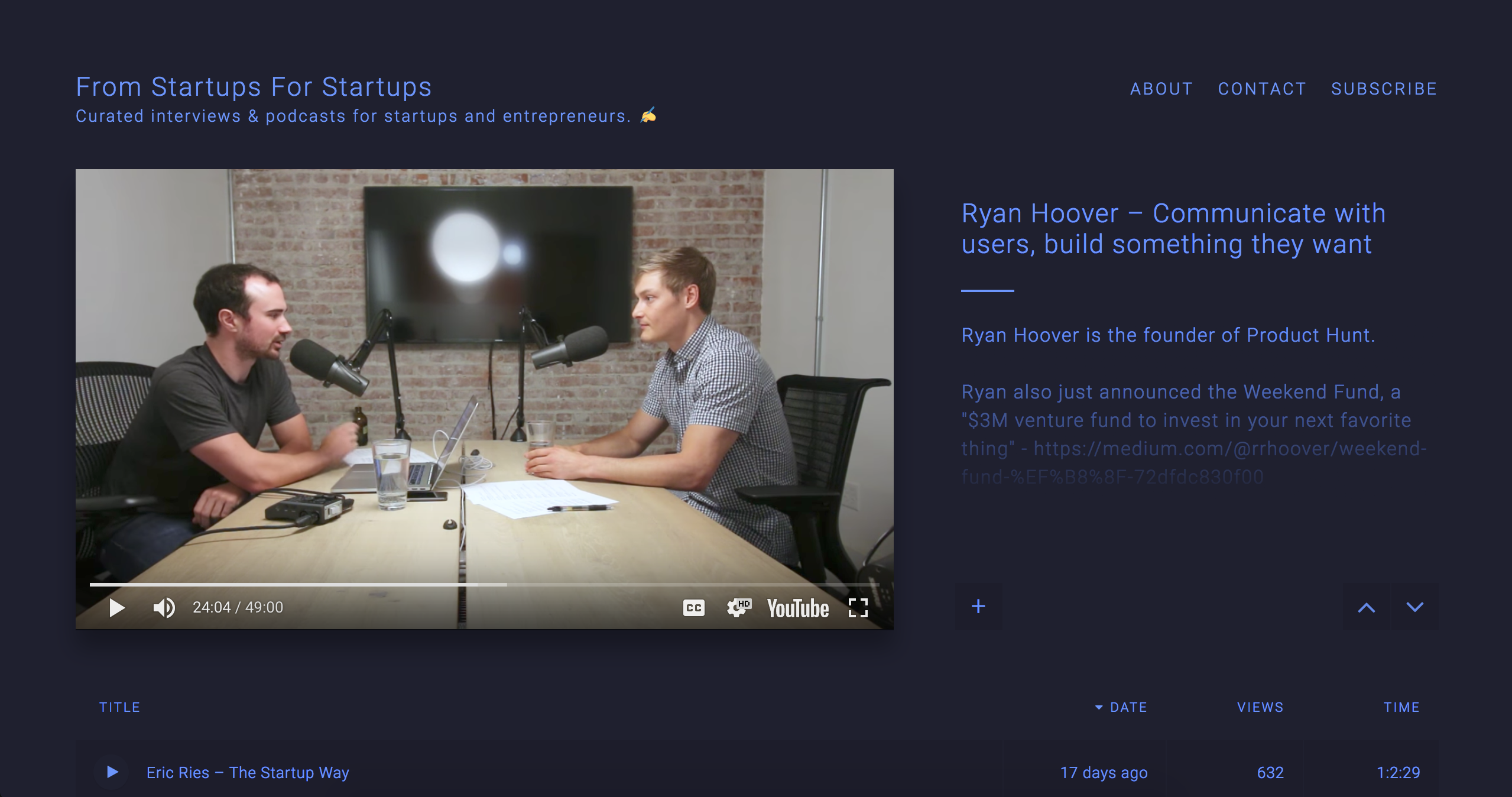Go to previous video with up chevron

[1366, 607]
